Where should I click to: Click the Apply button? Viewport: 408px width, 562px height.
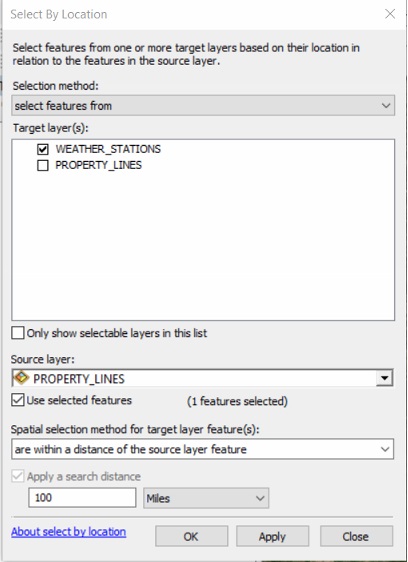point(272,536)
